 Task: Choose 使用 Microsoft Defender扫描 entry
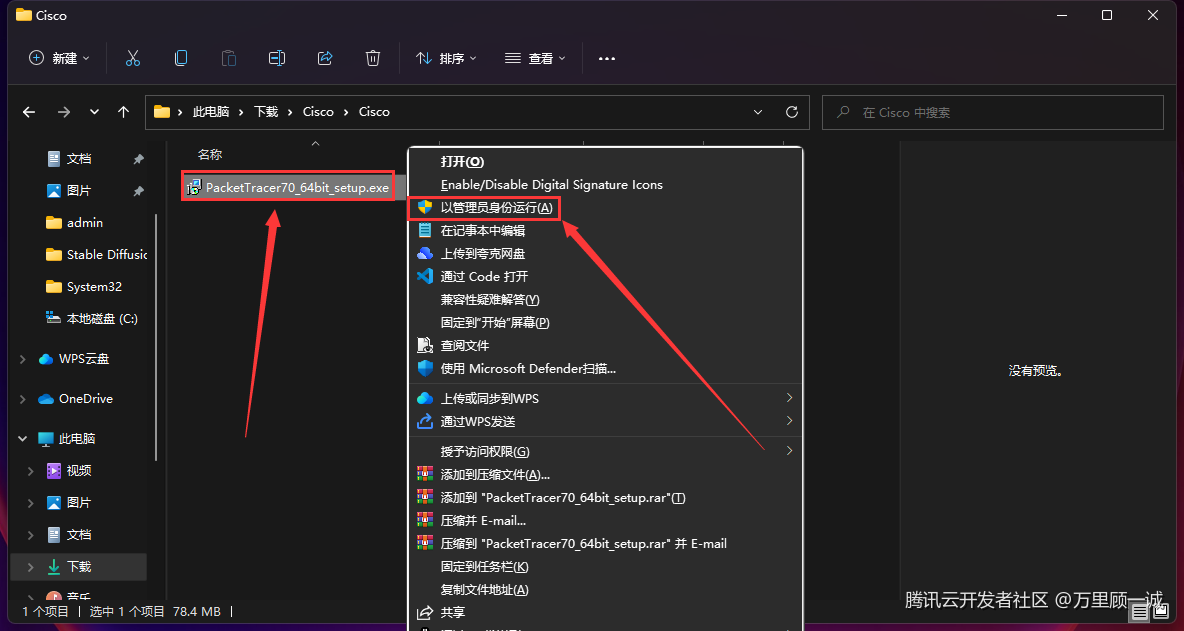(528, 368)
